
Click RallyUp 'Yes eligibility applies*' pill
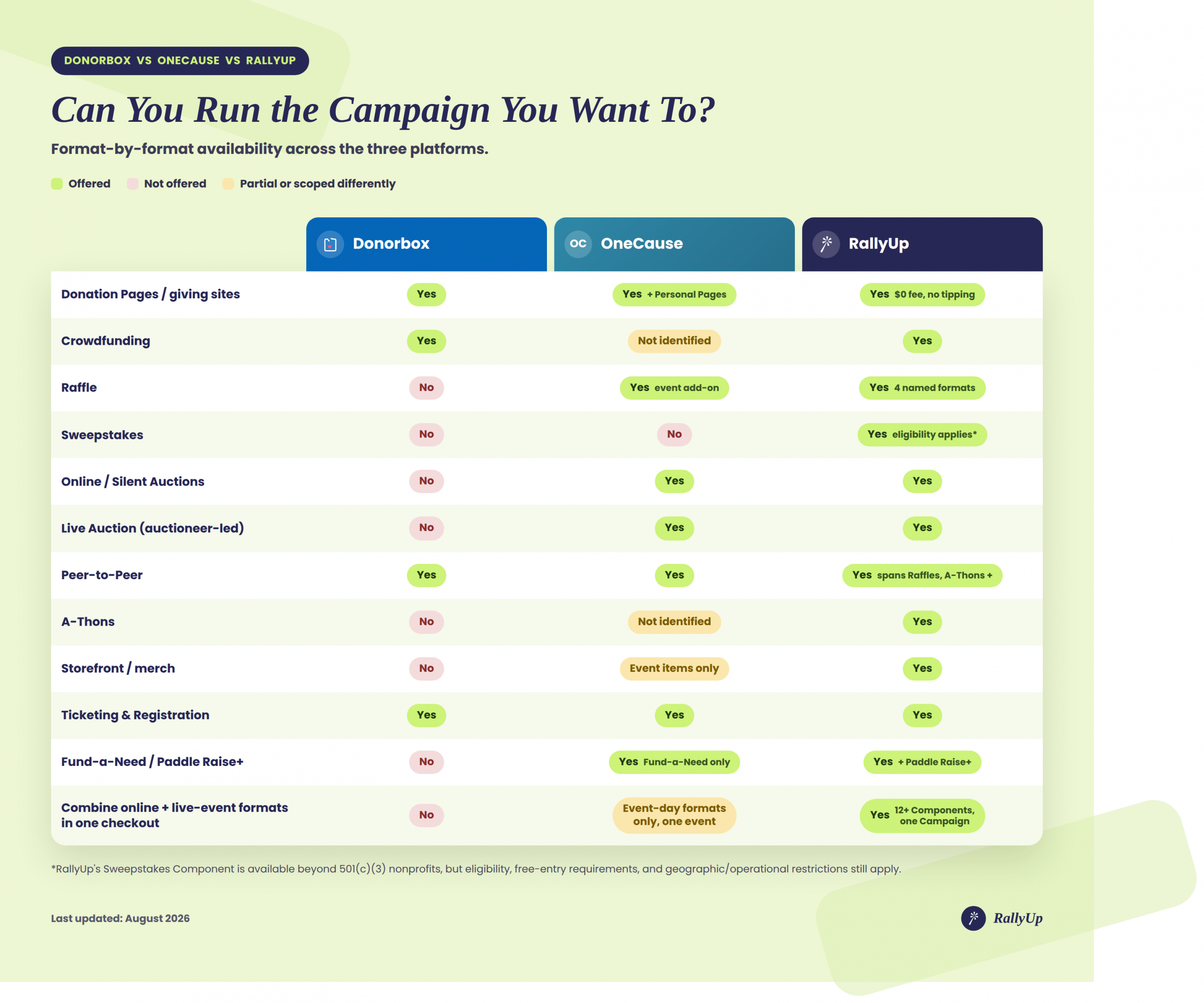922,435
